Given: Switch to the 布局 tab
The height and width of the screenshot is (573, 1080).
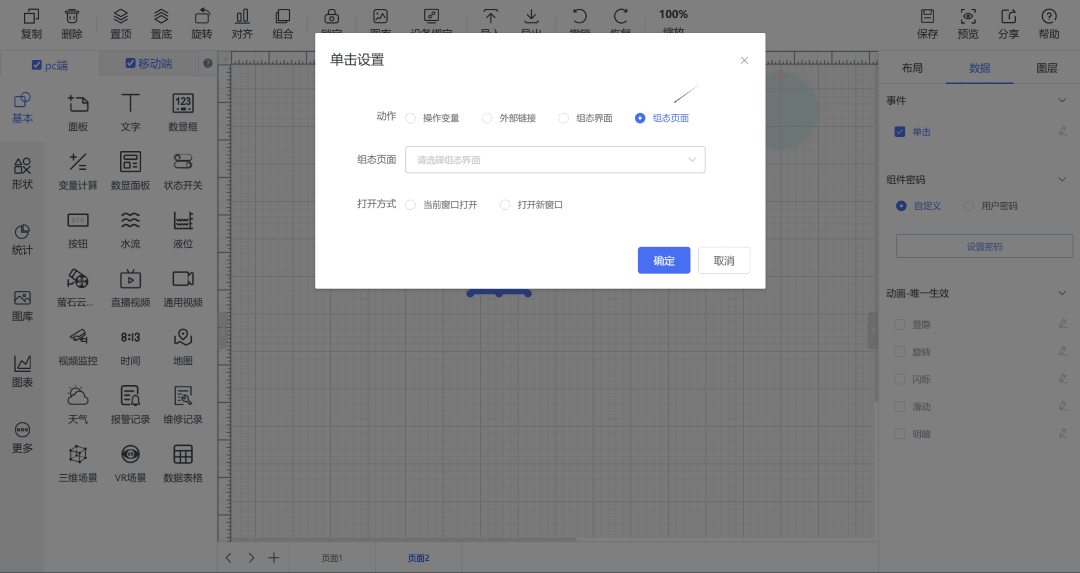Looking at the screenshot, I should pos(912,67).
